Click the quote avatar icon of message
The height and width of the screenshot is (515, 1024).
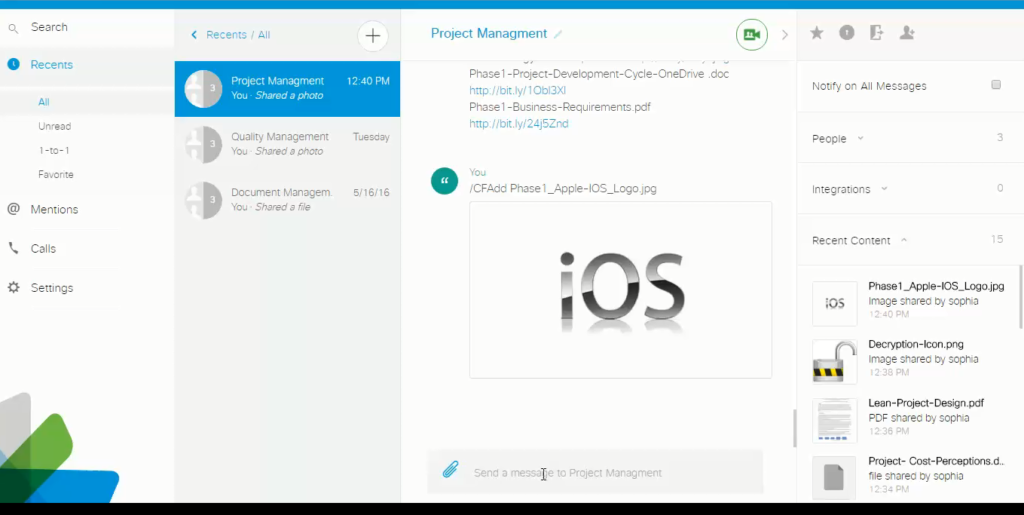tap(444, 181)
